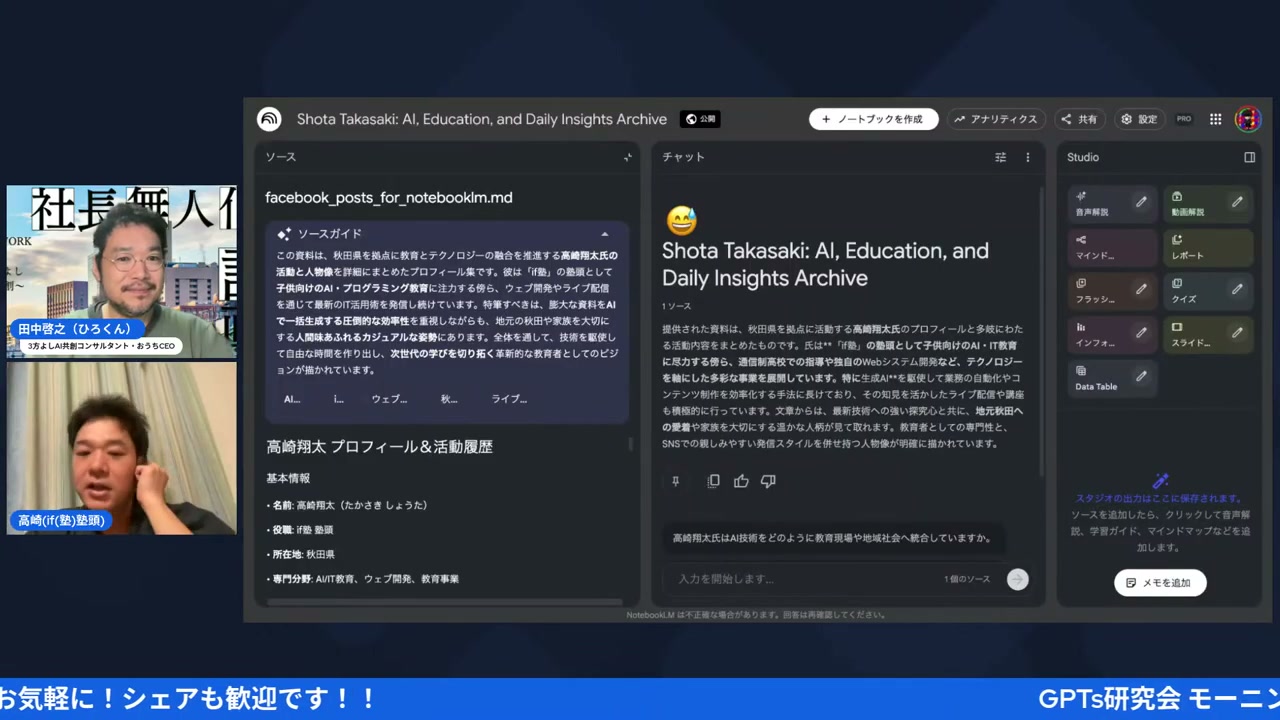Collapse the Studio side panel
The image size is (1280, 720).
[x=1249, y=157]
